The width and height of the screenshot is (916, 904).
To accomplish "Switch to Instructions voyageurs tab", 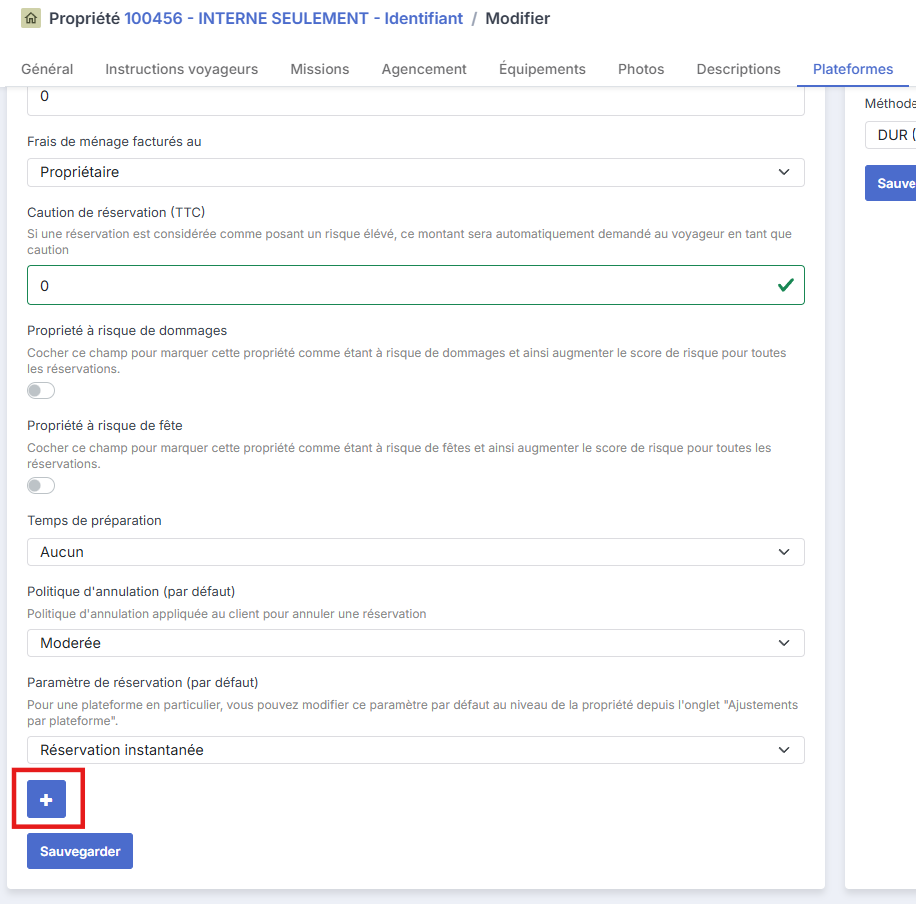I will coord(182,69).
